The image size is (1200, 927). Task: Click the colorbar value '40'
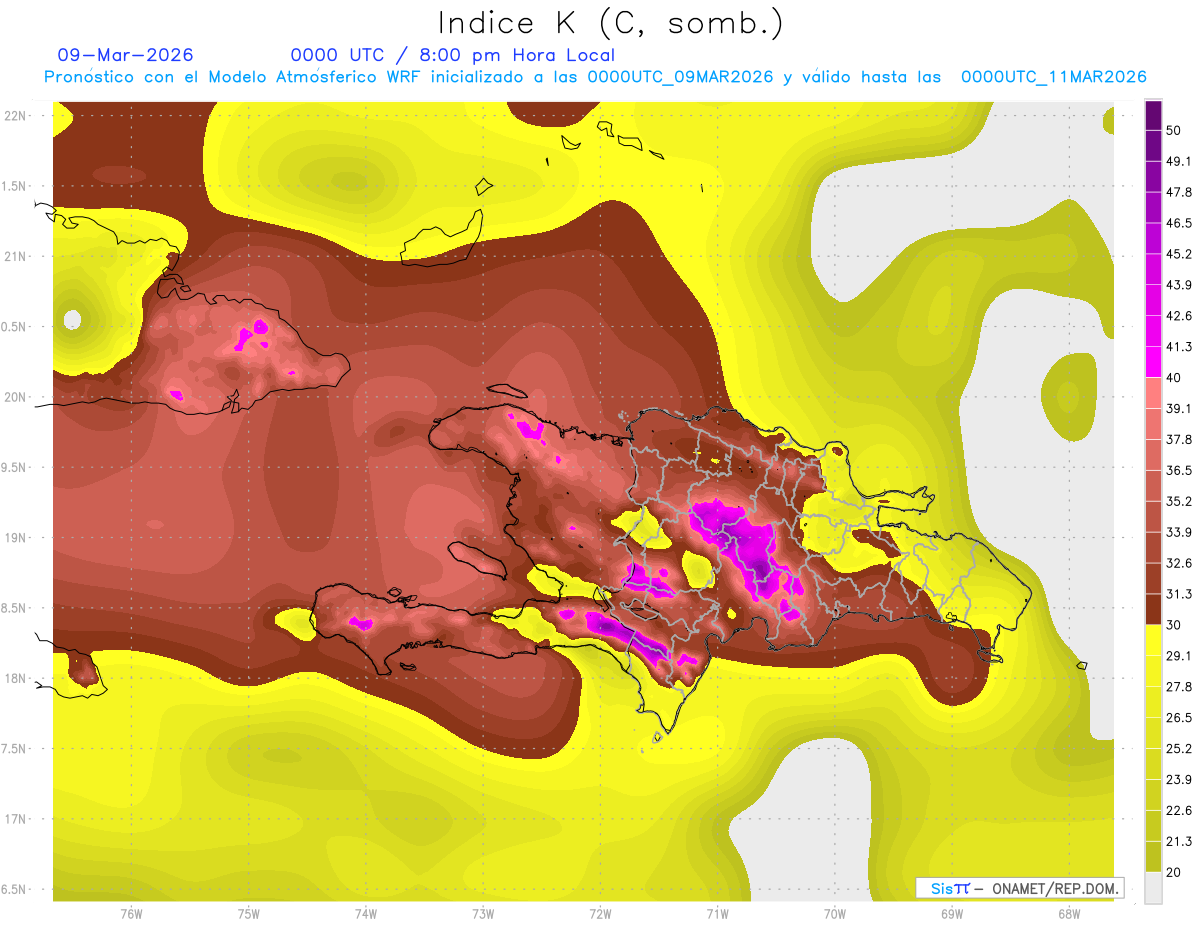point(1174,378)
